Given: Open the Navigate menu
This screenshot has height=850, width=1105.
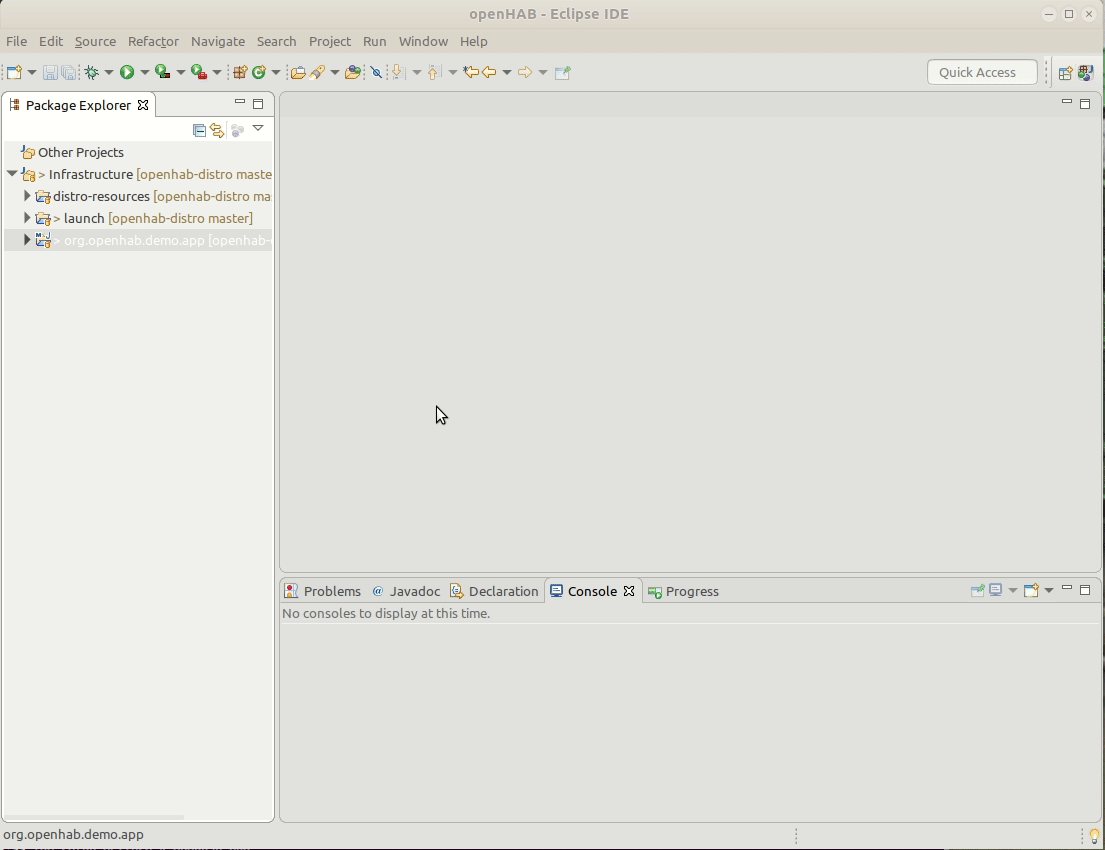Looking at the screenshot, I should [x=218, y=41].
